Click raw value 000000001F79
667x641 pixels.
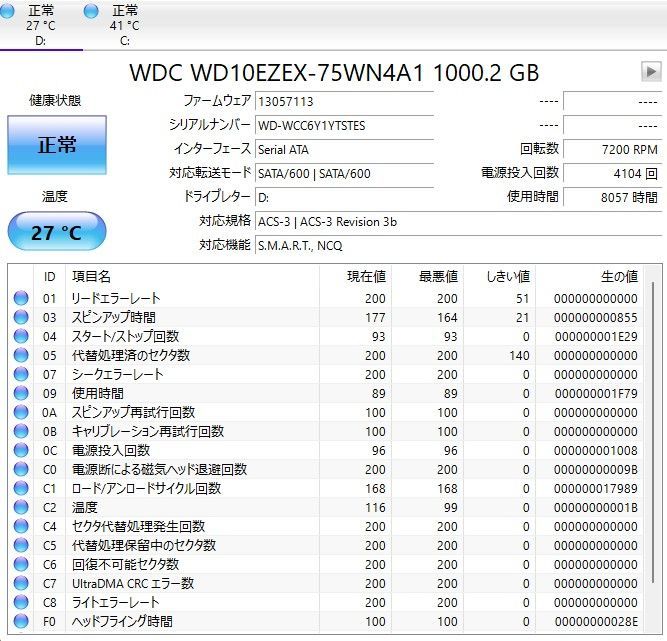[x=596, y=393]
